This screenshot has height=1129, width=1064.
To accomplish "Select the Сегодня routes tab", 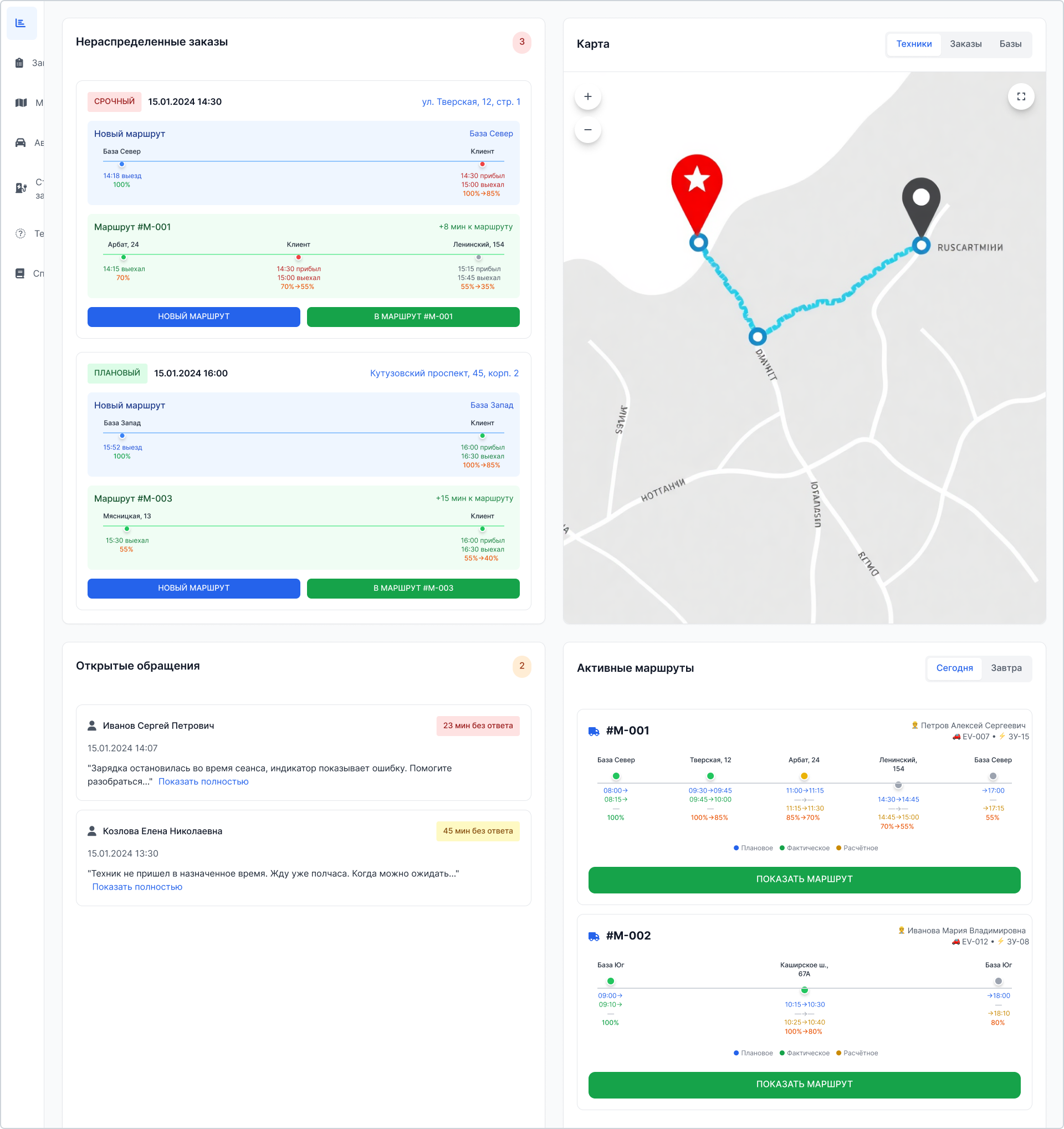I will tap(954, 668).
